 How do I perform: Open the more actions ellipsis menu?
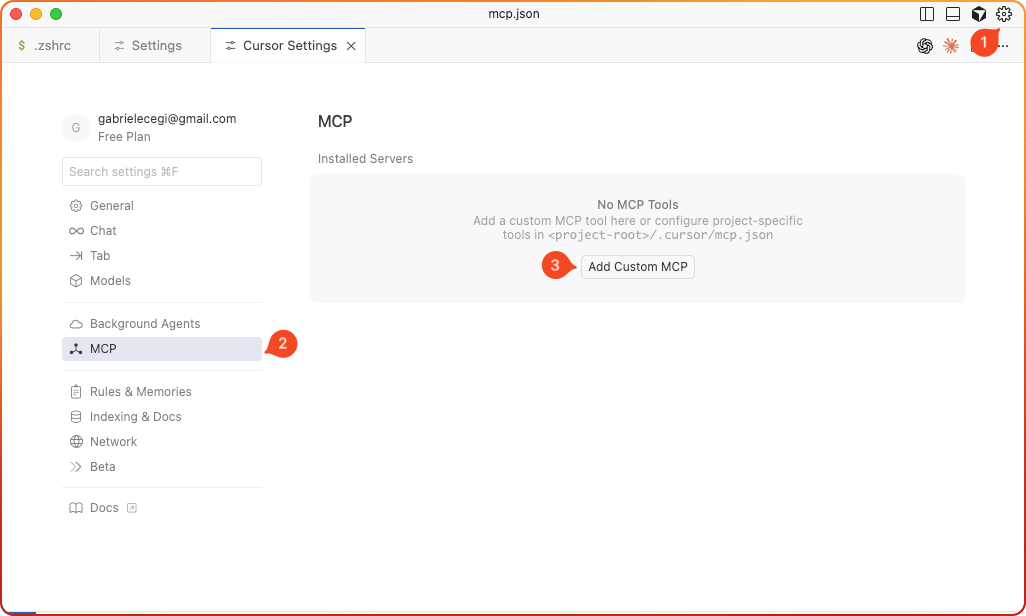[x=1003, y=47]
